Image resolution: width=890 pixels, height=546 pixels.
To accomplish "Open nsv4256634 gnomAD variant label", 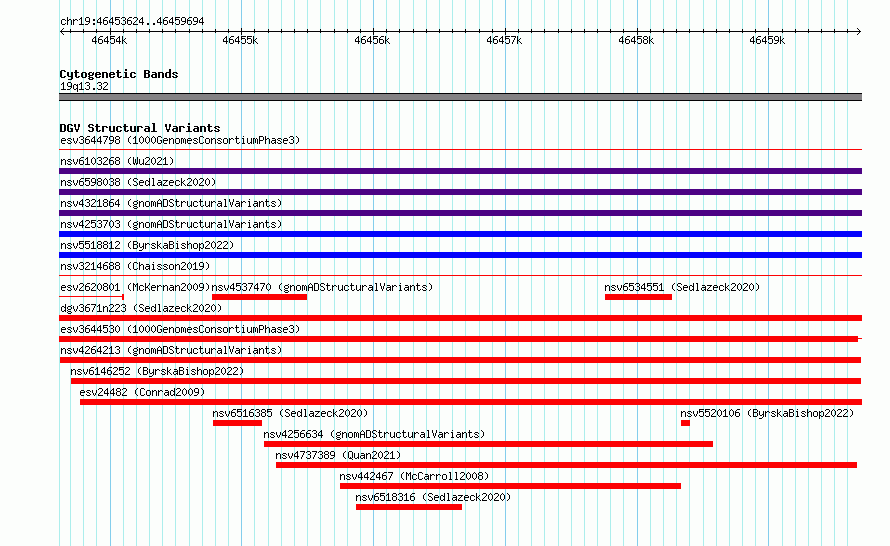I will coord(374,434).
